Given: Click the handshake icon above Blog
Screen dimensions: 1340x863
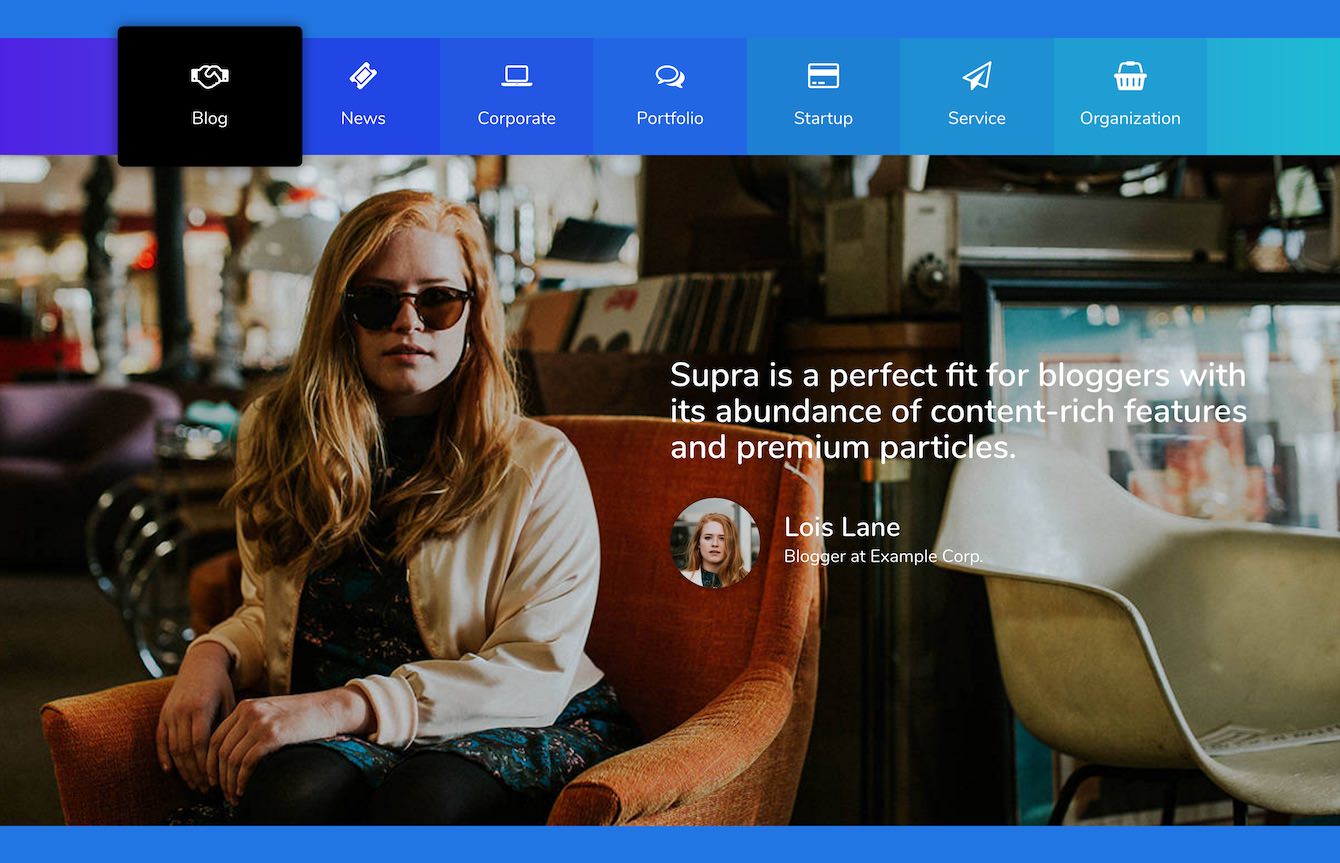Looking at the screenshot, I should tap(210, 76).
